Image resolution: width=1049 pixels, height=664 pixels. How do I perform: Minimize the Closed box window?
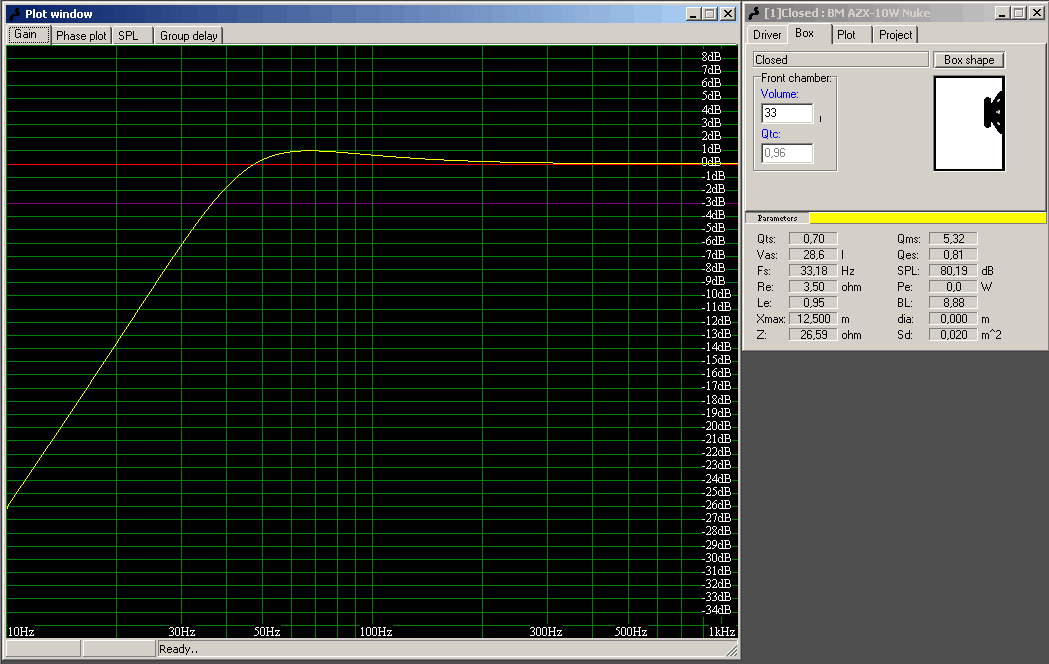click(1002, 13)
